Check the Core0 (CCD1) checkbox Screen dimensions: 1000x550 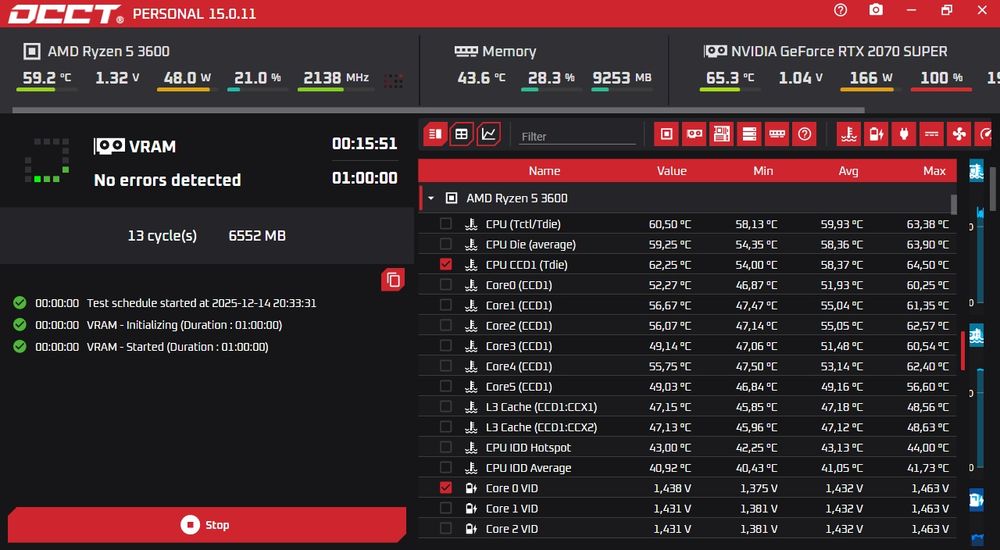(x=446, y=285)
